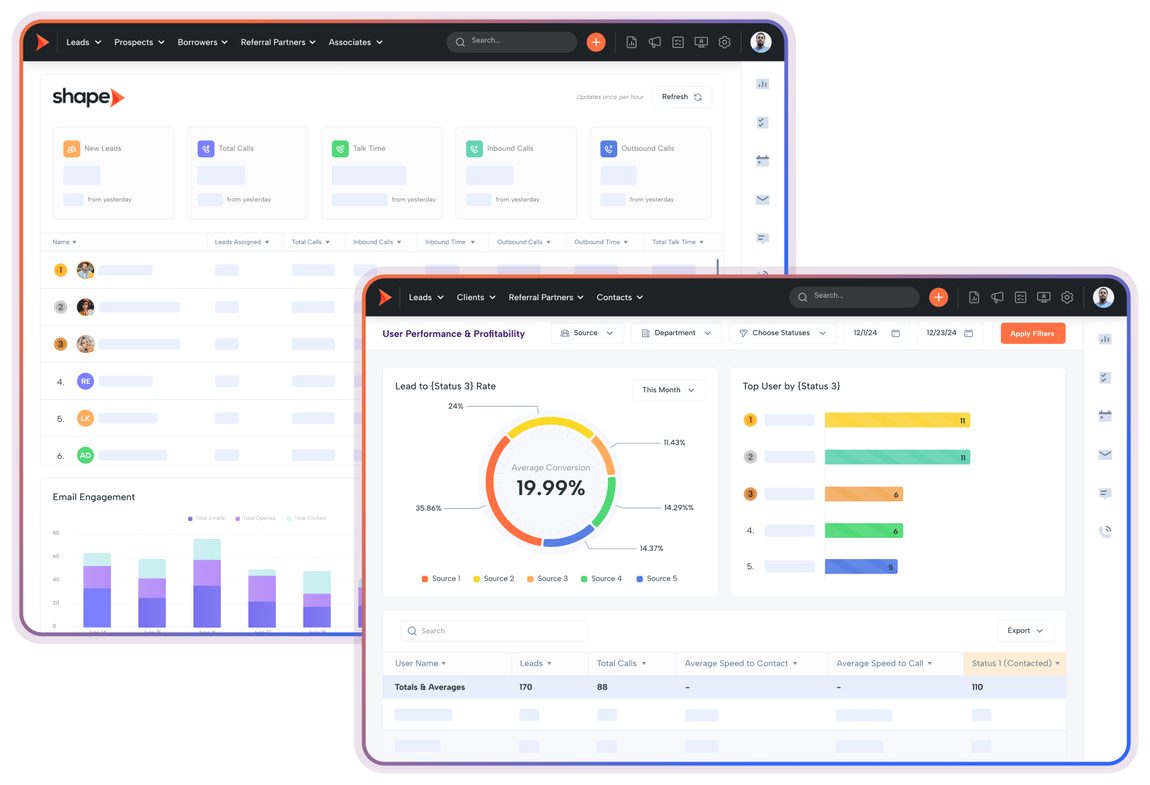This screenshot has width=1150, height=785.
Task: Open calendar icon in back window sidebar
Action: tap(763, 161)
